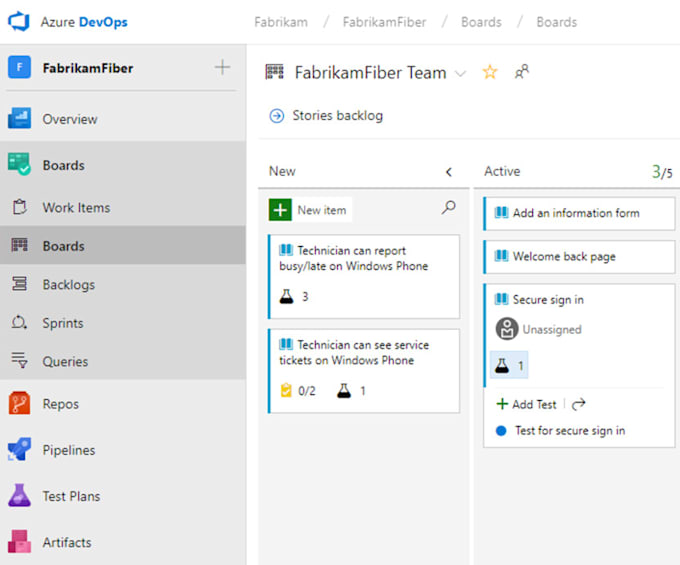The width and height of the screenshot is (680, 565).
Task: Open Pipelines from the sidebar
Action: [x=68, y=450]
